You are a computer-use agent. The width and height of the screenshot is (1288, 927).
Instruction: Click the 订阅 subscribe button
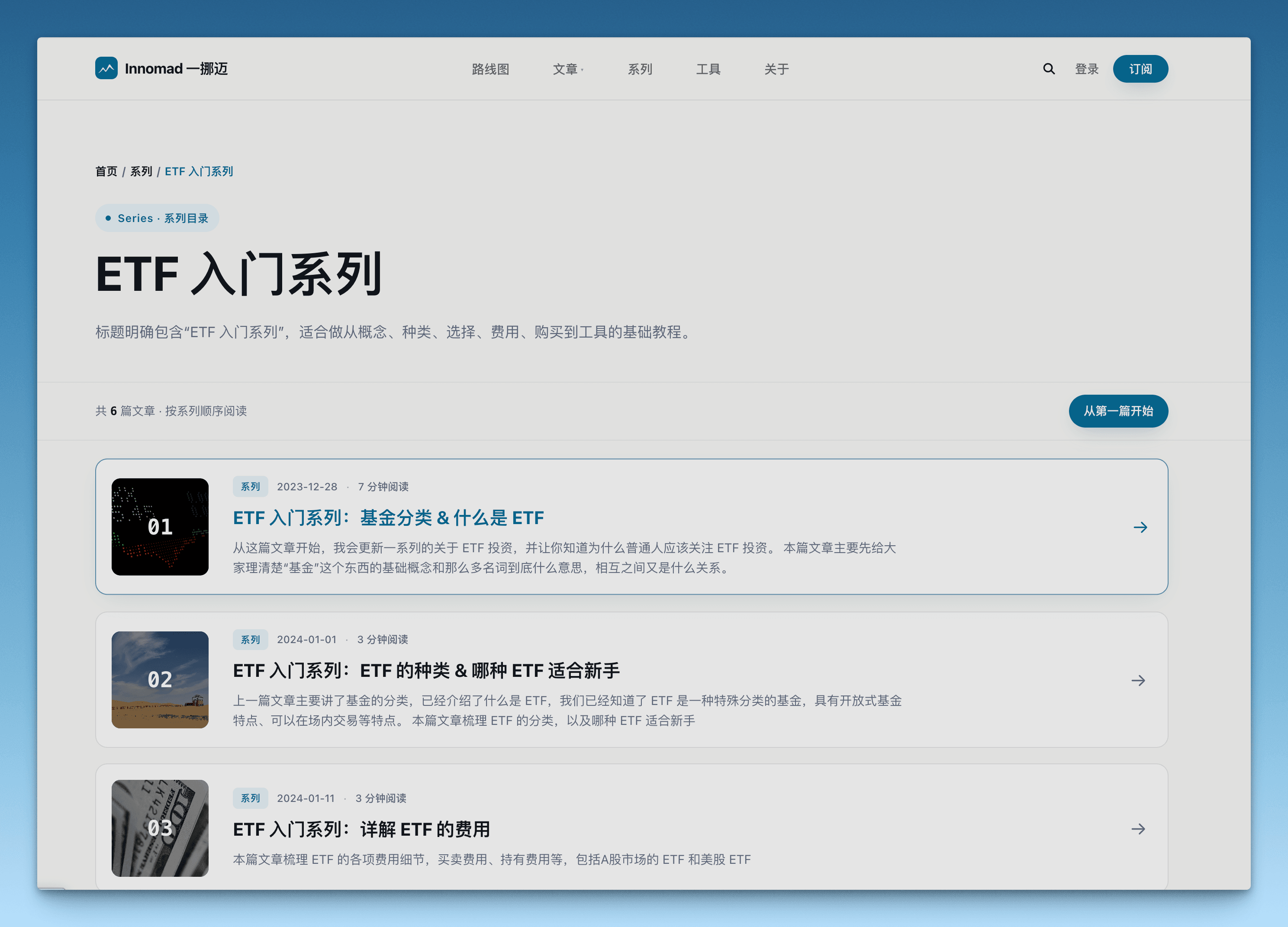(1140, 69)
